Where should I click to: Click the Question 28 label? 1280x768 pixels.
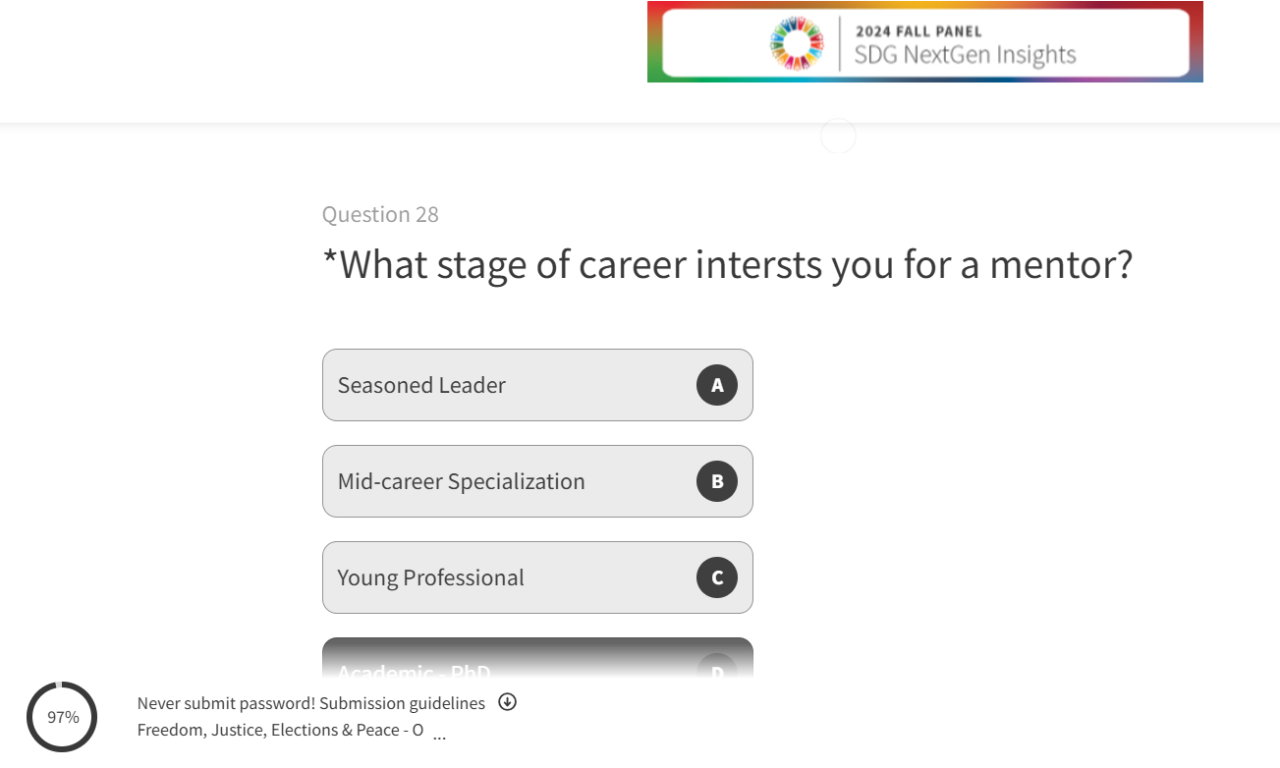380,215
